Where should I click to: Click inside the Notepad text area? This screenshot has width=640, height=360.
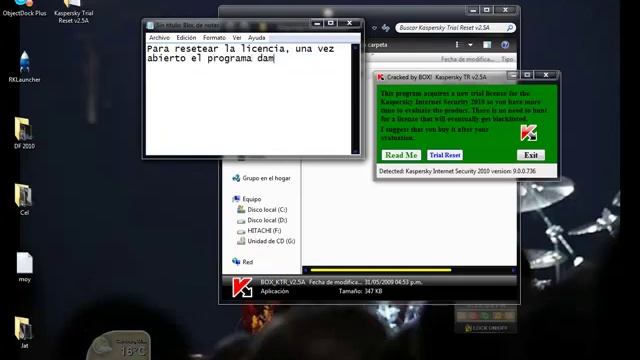tap(248, 99)
